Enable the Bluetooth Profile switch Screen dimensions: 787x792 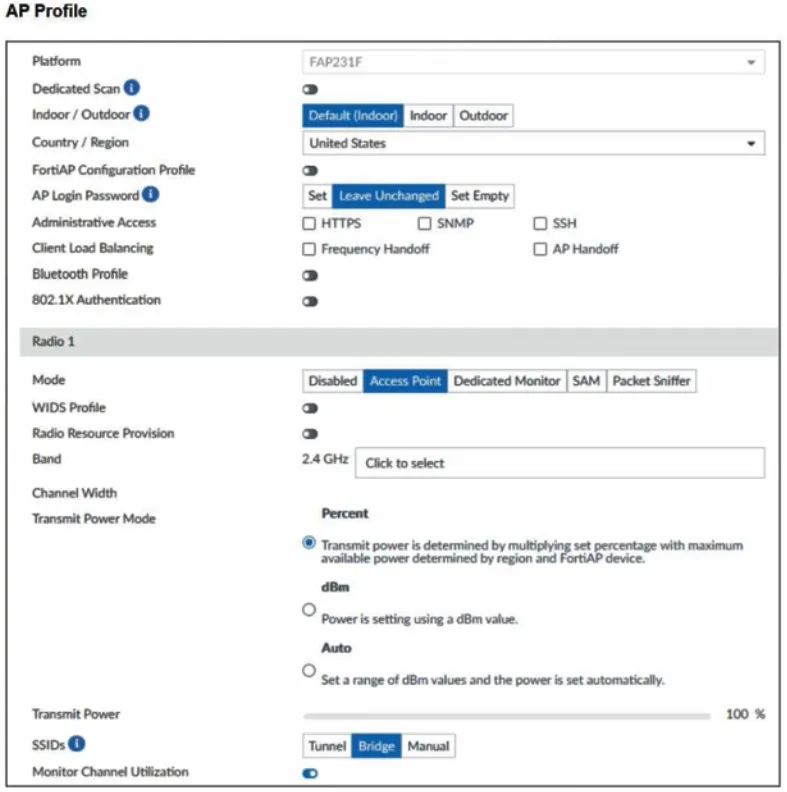[x=310, y=275]
